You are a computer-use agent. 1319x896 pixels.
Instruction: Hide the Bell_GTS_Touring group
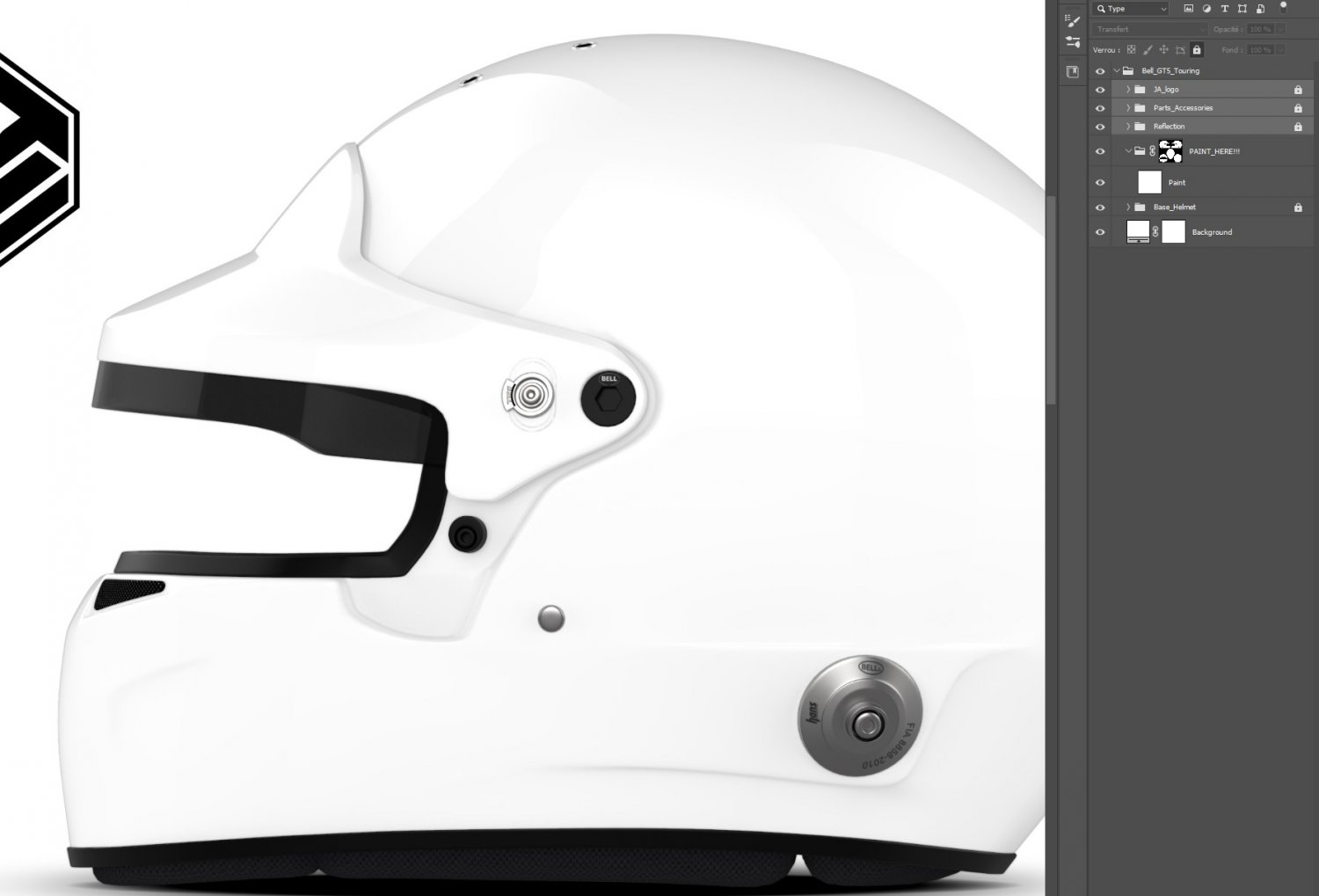point(1099,70)
